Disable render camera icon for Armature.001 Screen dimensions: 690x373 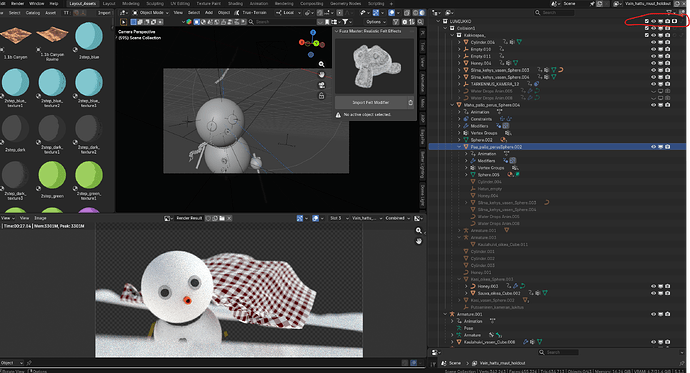(x=668, y=314)
